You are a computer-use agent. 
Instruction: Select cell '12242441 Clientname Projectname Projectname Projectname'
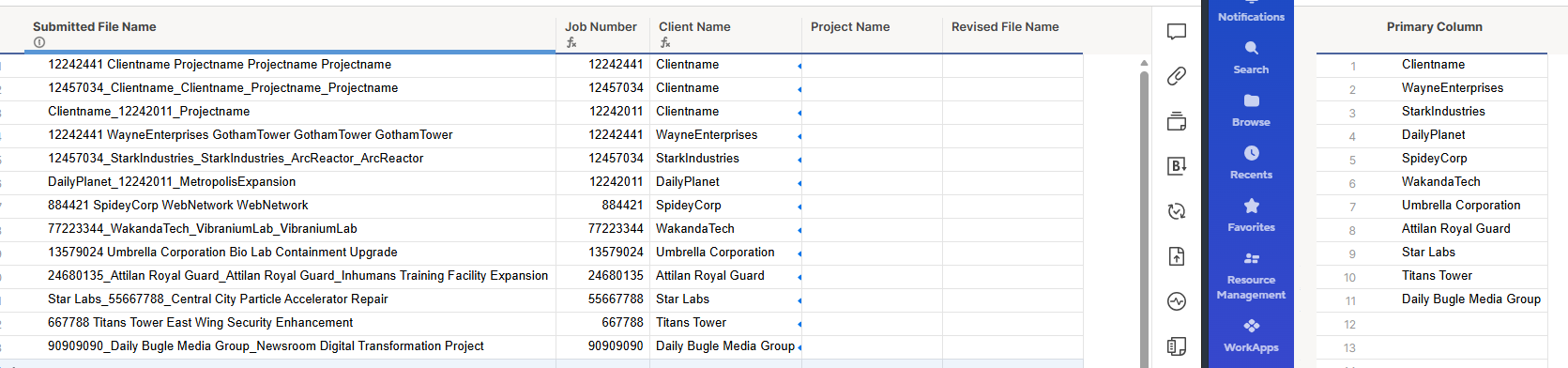290,65
